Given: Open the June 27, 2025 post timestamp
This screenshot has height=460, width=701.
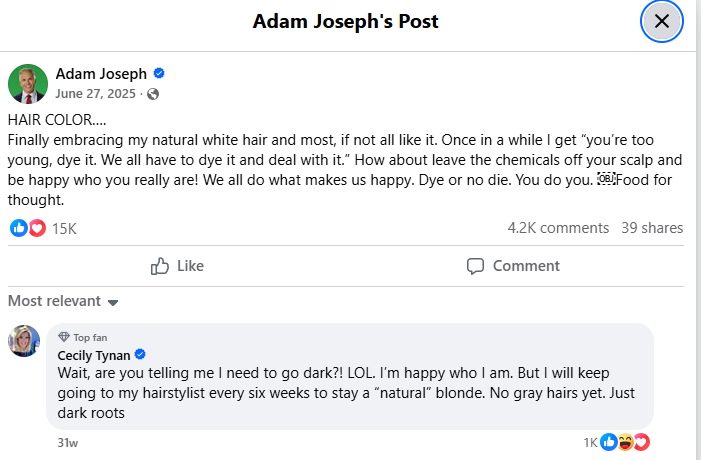Looking at the screenshot, I should tap(97, 94).
